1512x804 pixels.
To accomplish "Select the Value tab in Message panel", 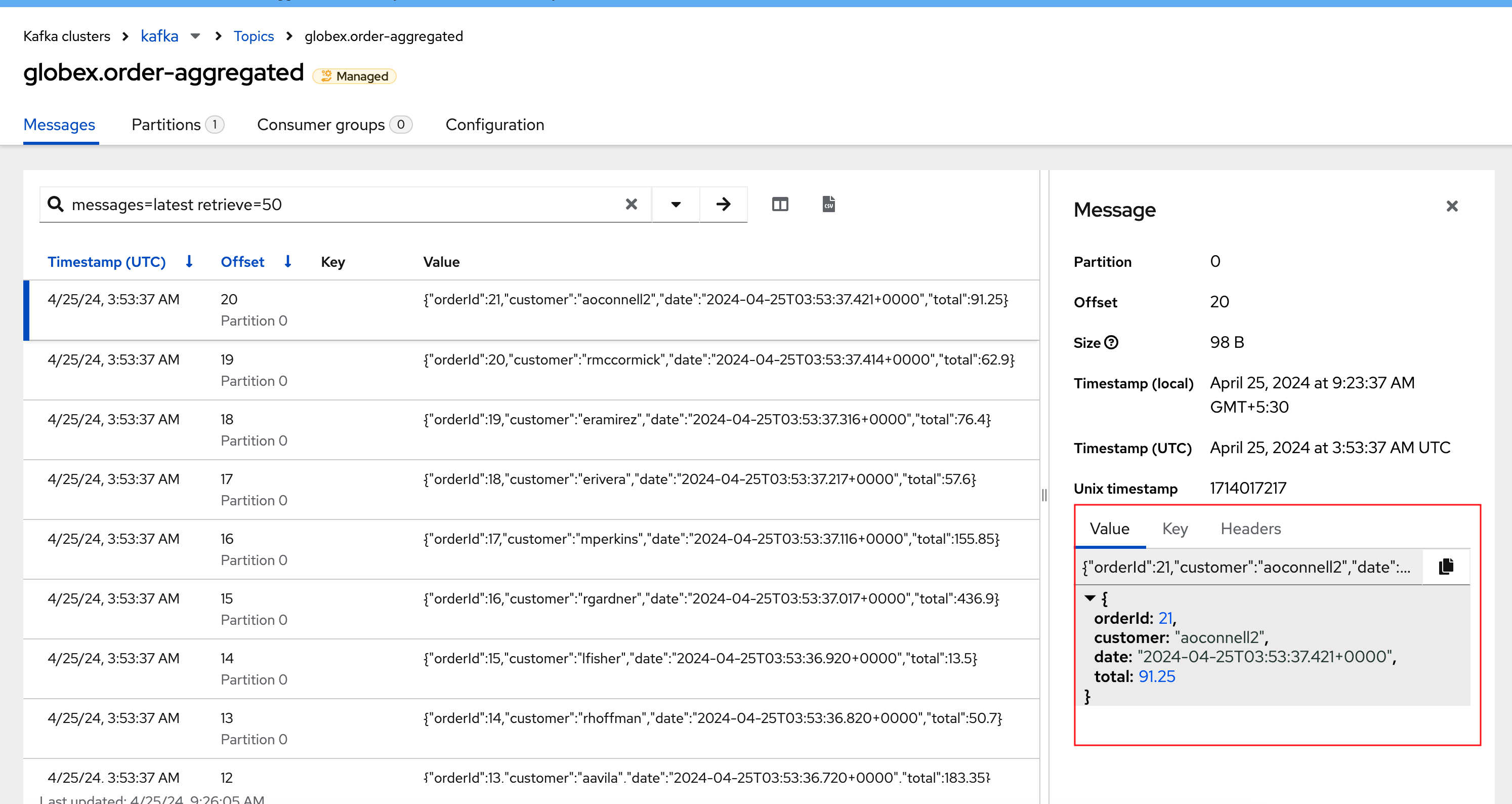I will tap(1109, 529).
